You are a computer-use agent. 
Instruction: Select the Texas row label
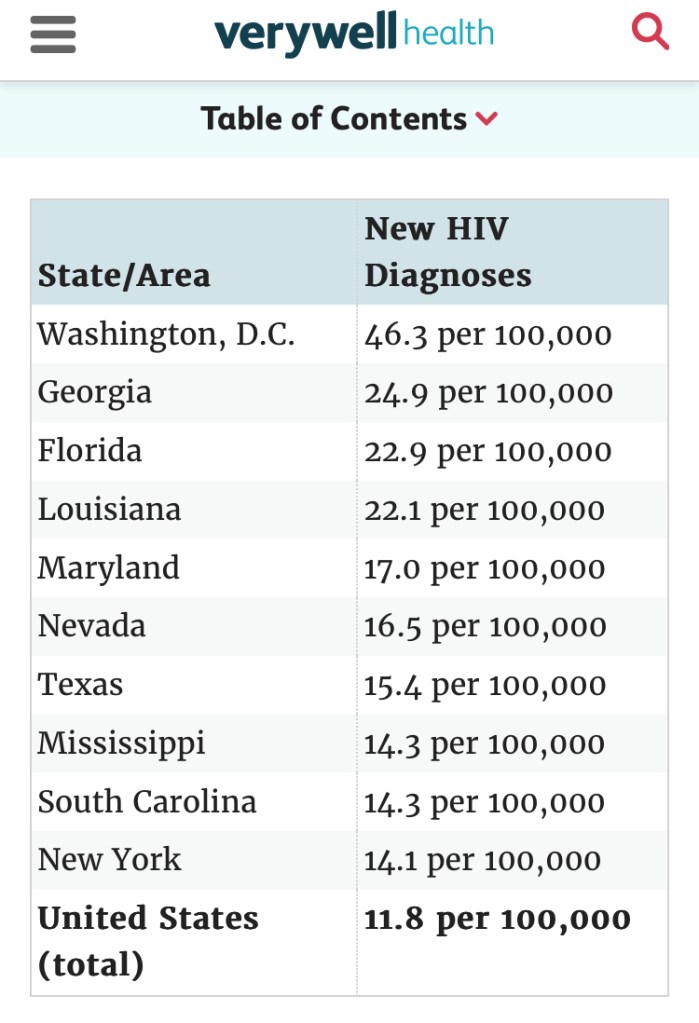[x=81, y=685]
